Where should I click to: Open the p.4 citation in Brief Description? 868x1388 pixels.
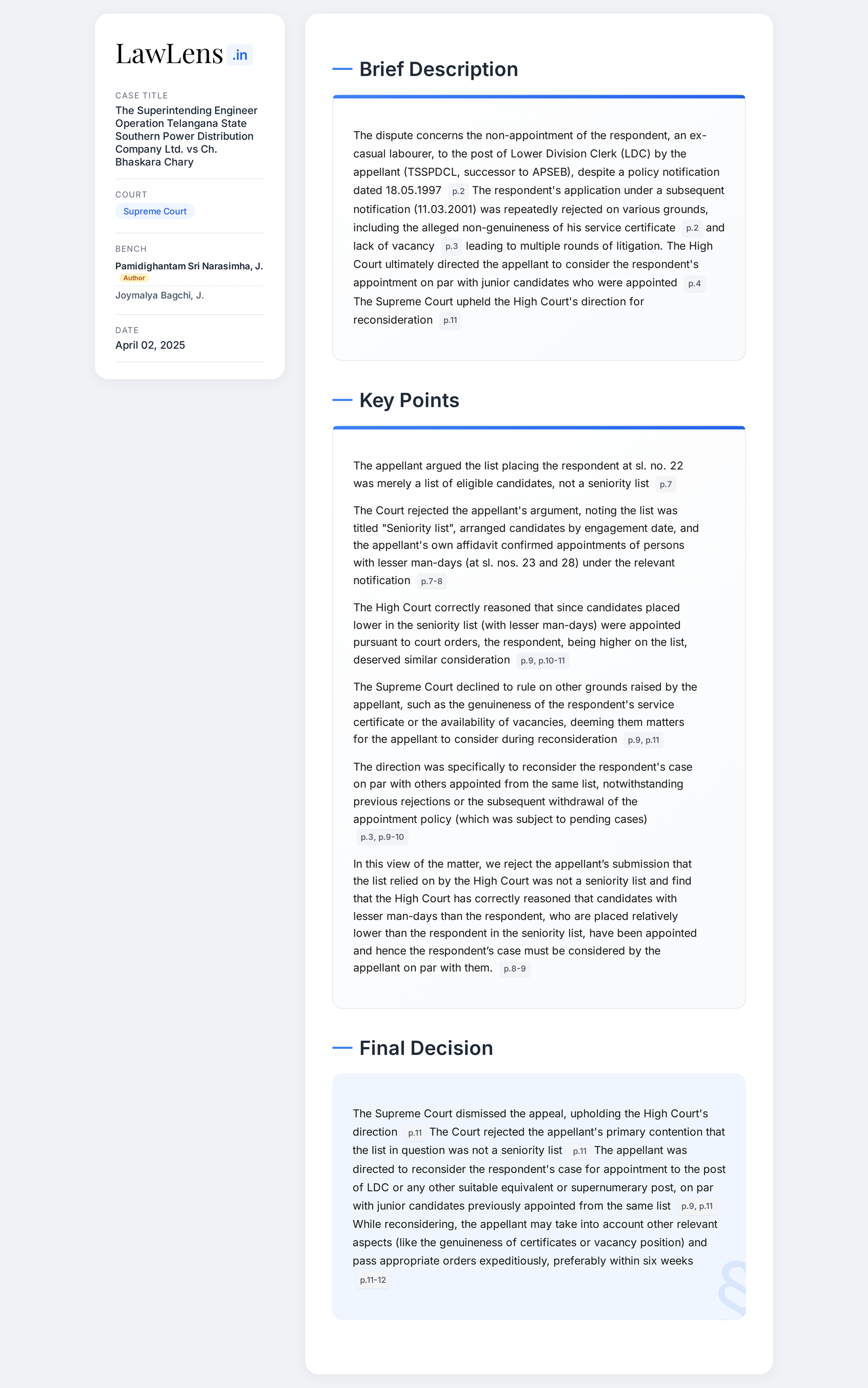(x=694, y=284)
